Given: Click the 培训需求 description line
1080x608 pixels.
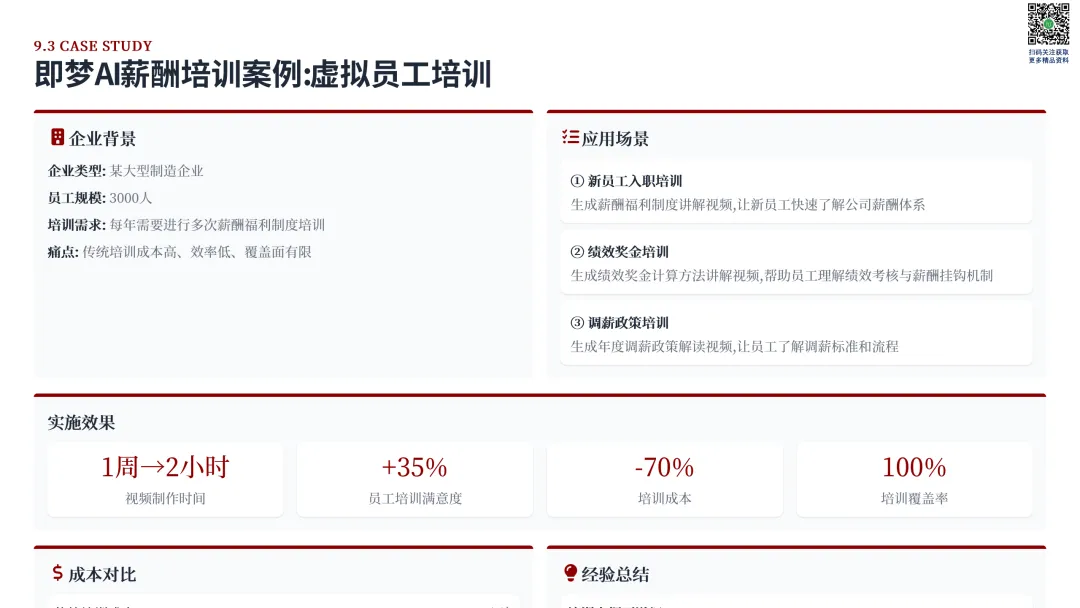Looking at the screenshot, I should coord(186,225).
